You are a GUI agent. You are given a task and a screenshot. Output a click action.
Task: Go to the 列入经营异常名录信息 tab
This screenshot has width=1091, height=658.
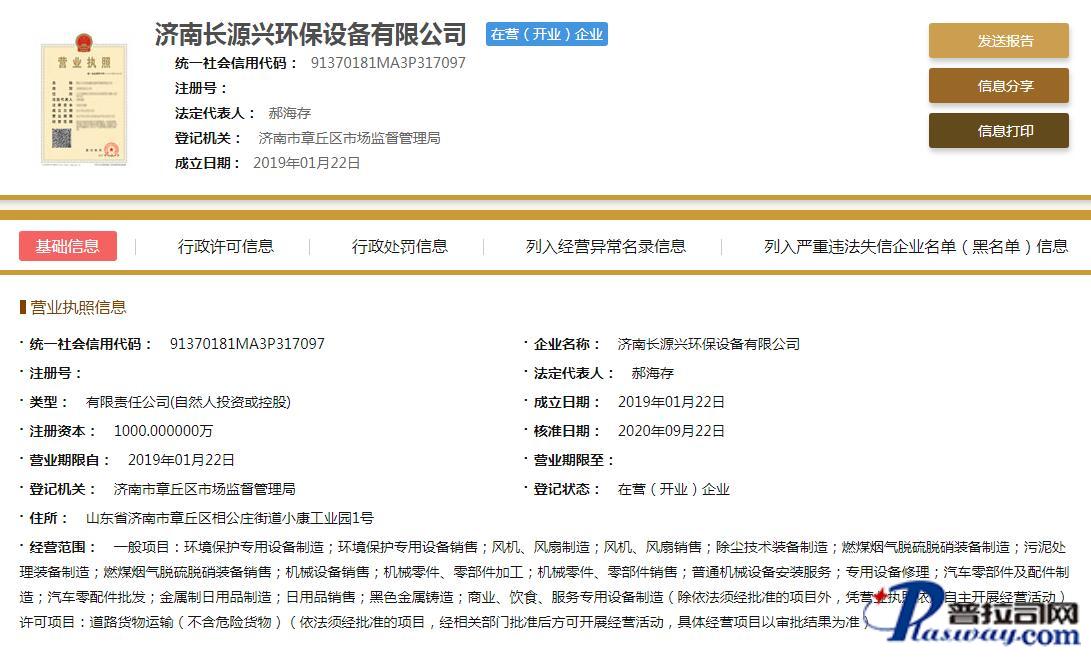(x=606, y=246)
